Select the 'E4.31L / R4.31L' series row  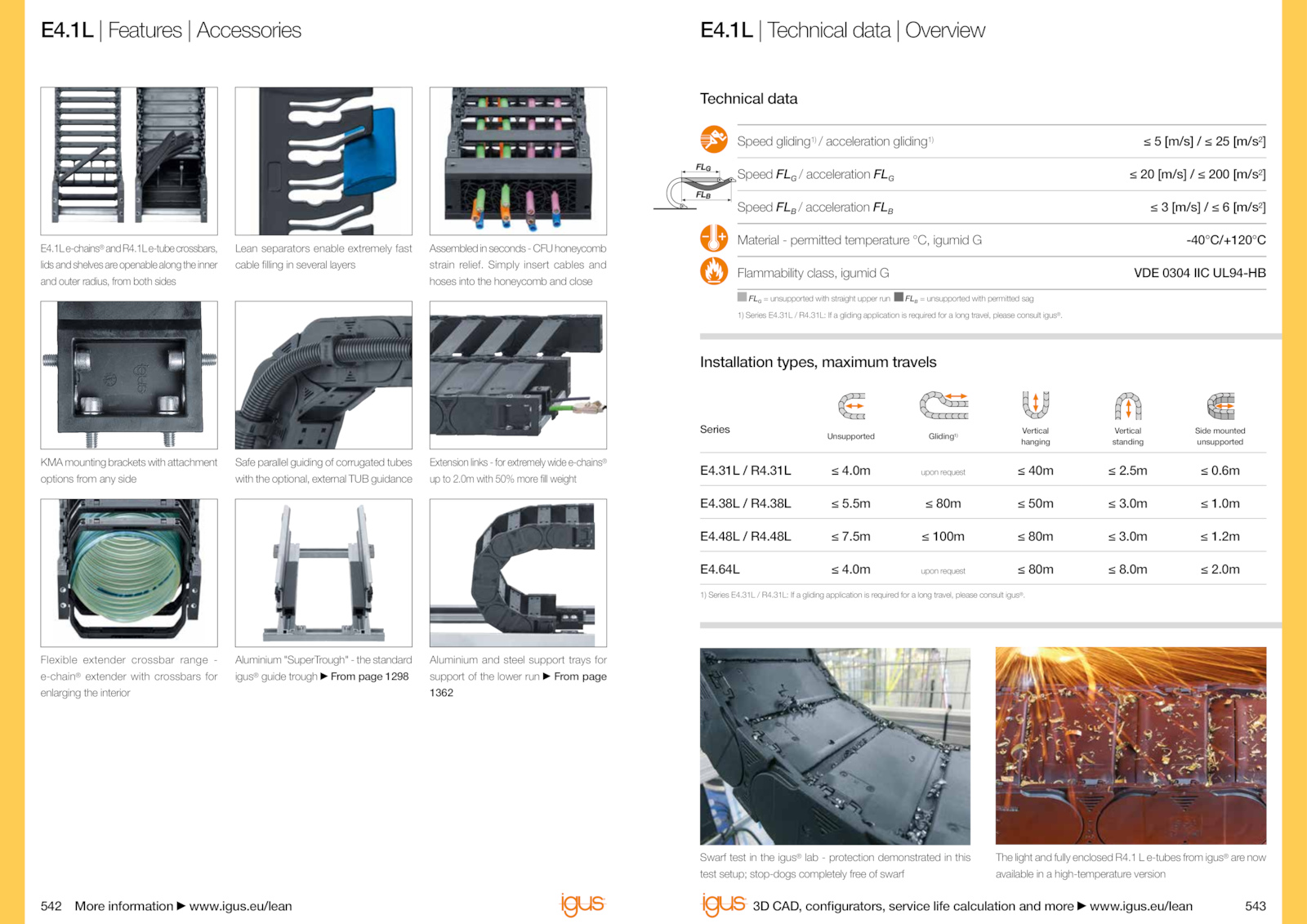pos(983,471)
